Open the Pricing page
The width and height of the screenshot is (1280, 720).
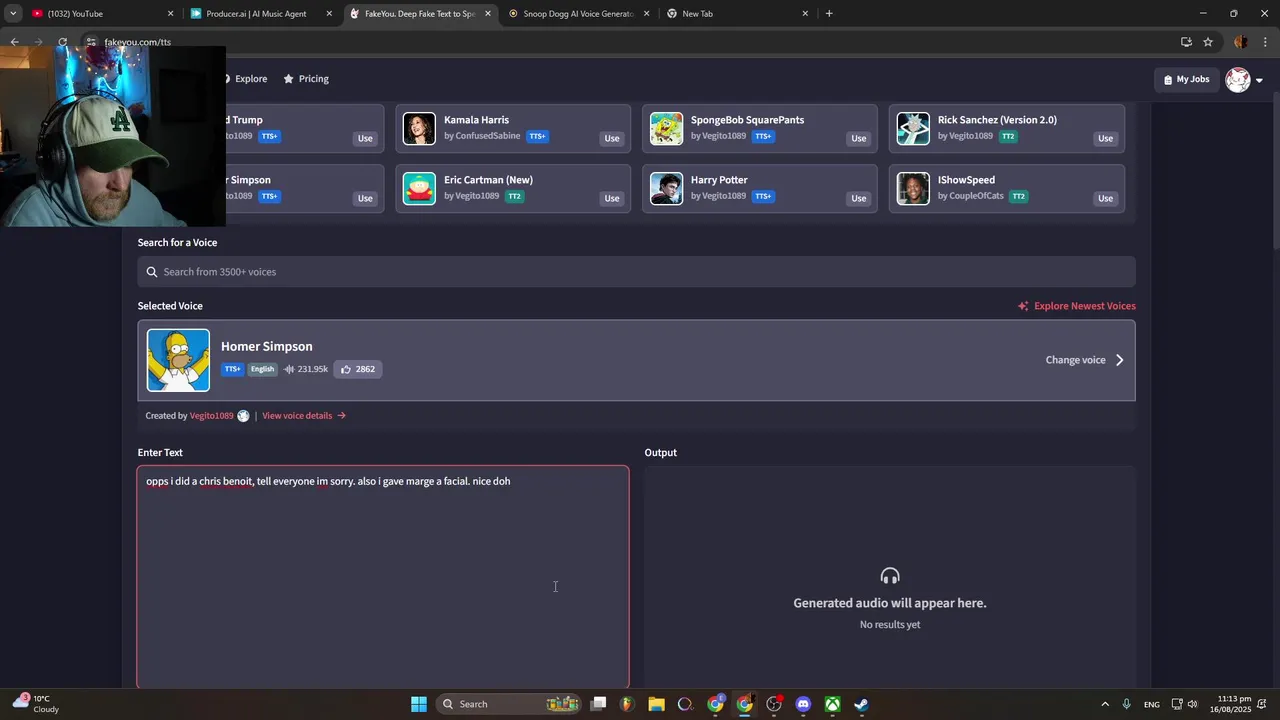306,79
